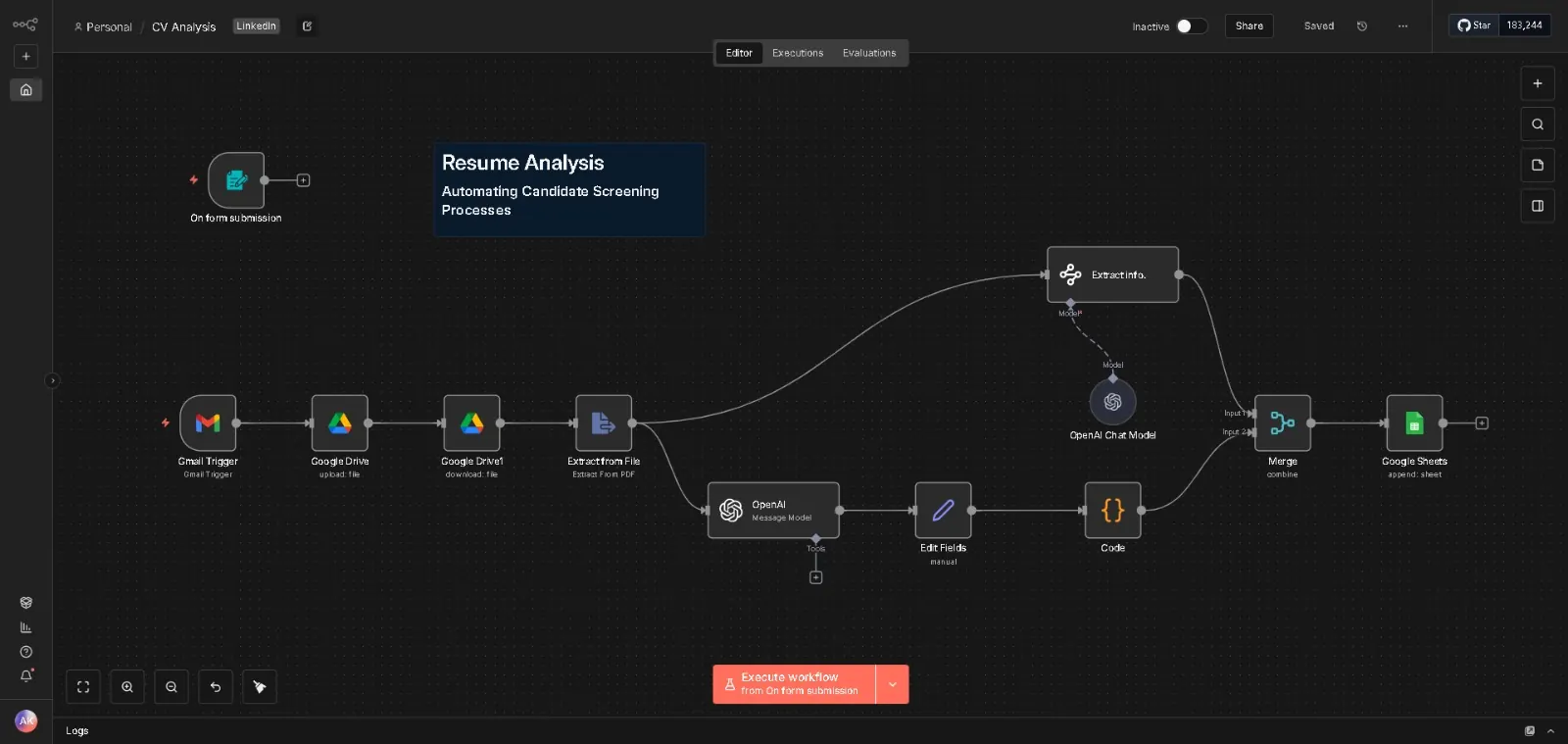Viewport: 1568px width, 744px height.
Task: Reset the canvas zoom level
Action: click(216, 687)
